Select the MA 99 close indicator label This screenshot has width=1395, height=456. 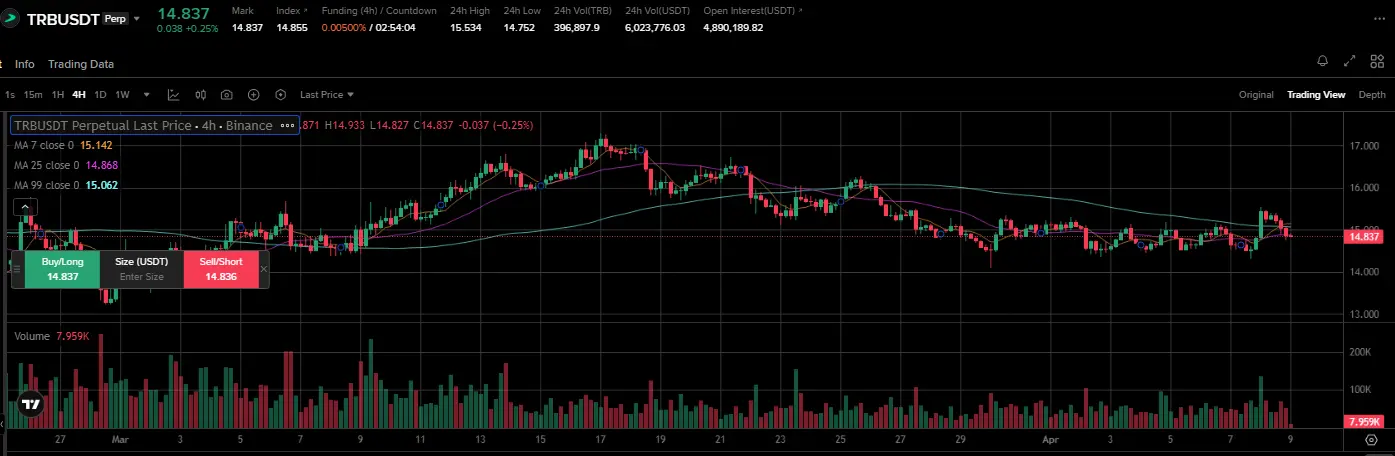coord(66,185)
